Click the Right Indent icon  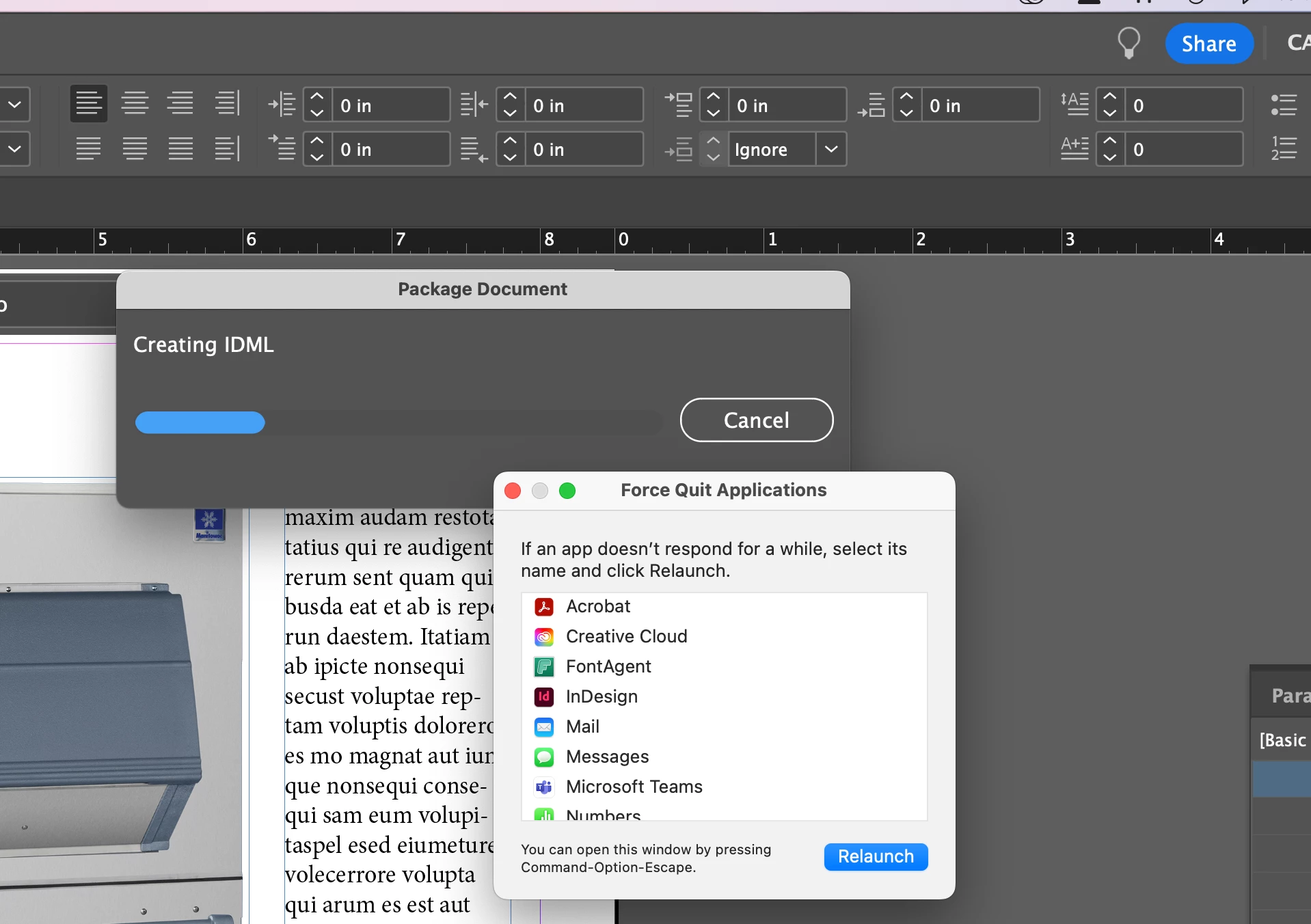[x=474, y=105]
